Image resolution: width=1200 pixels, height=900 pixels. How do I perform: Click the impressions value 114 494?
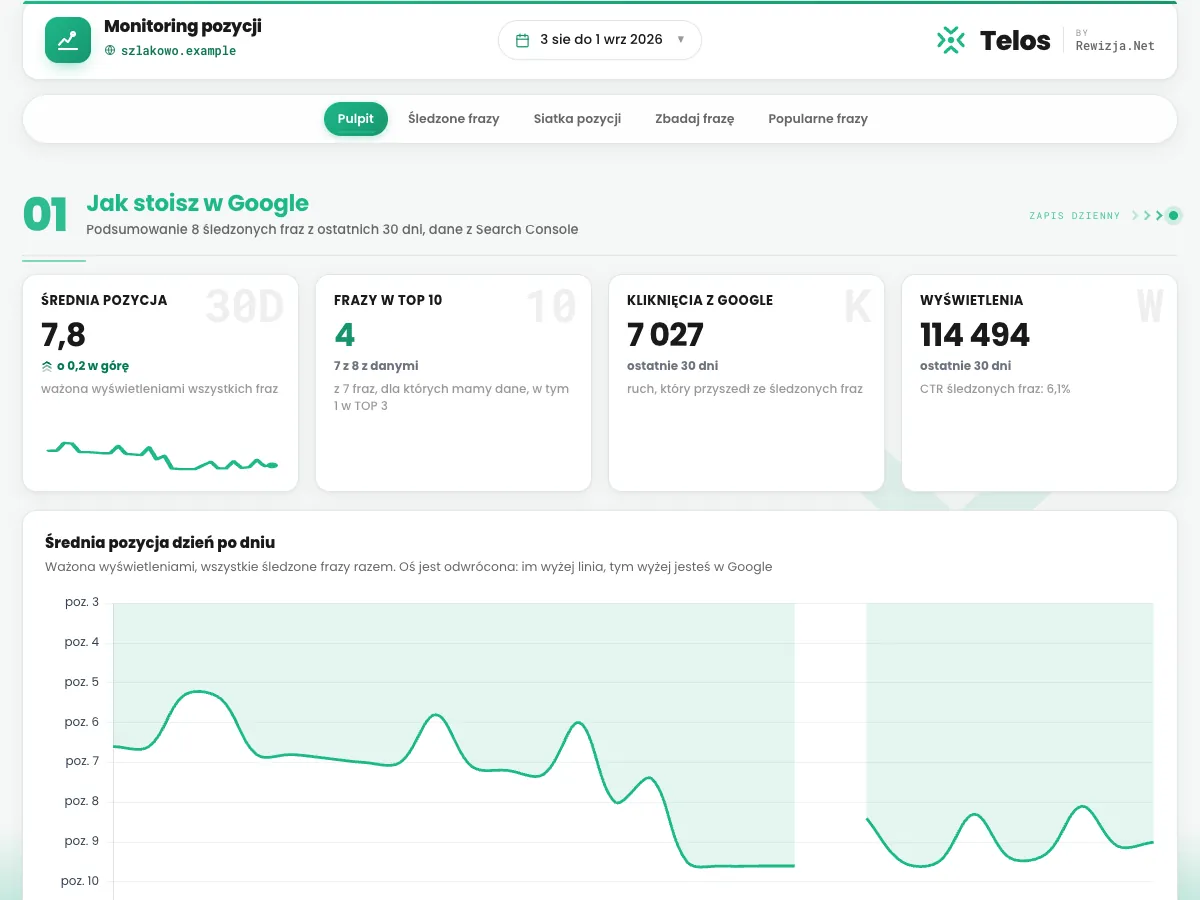(x=975, y=334)
